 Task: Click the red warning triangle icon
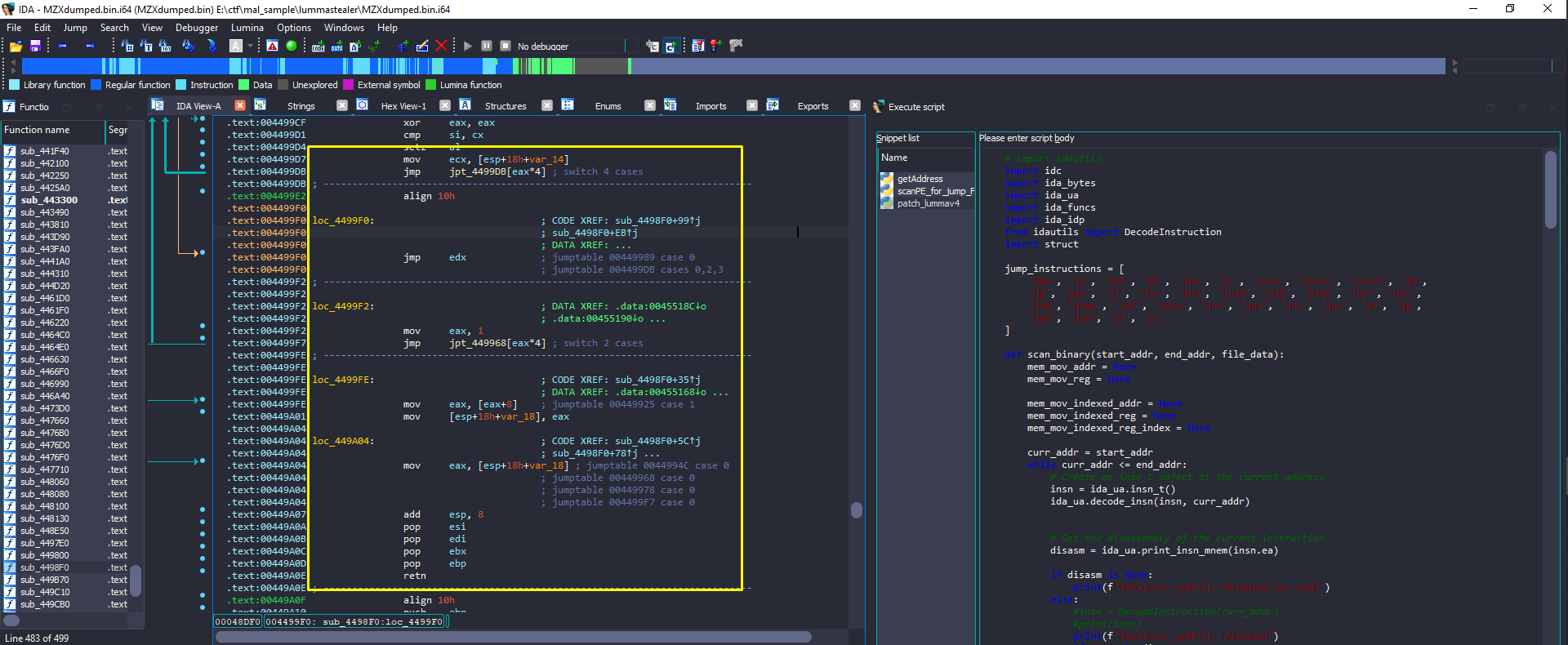273,47
